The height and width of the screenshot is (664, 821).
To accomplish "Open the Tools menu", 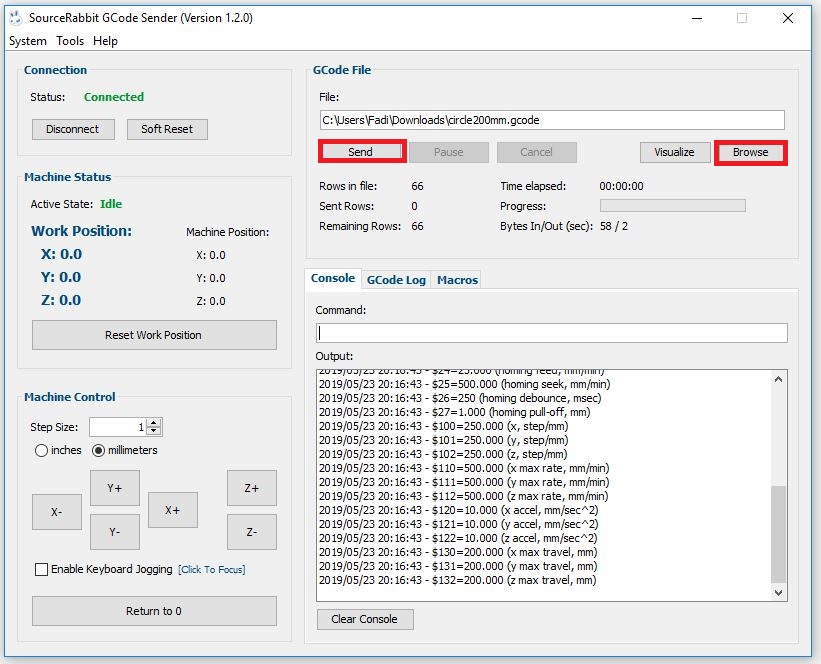I will pyautogui.click(x=70, y=41).
